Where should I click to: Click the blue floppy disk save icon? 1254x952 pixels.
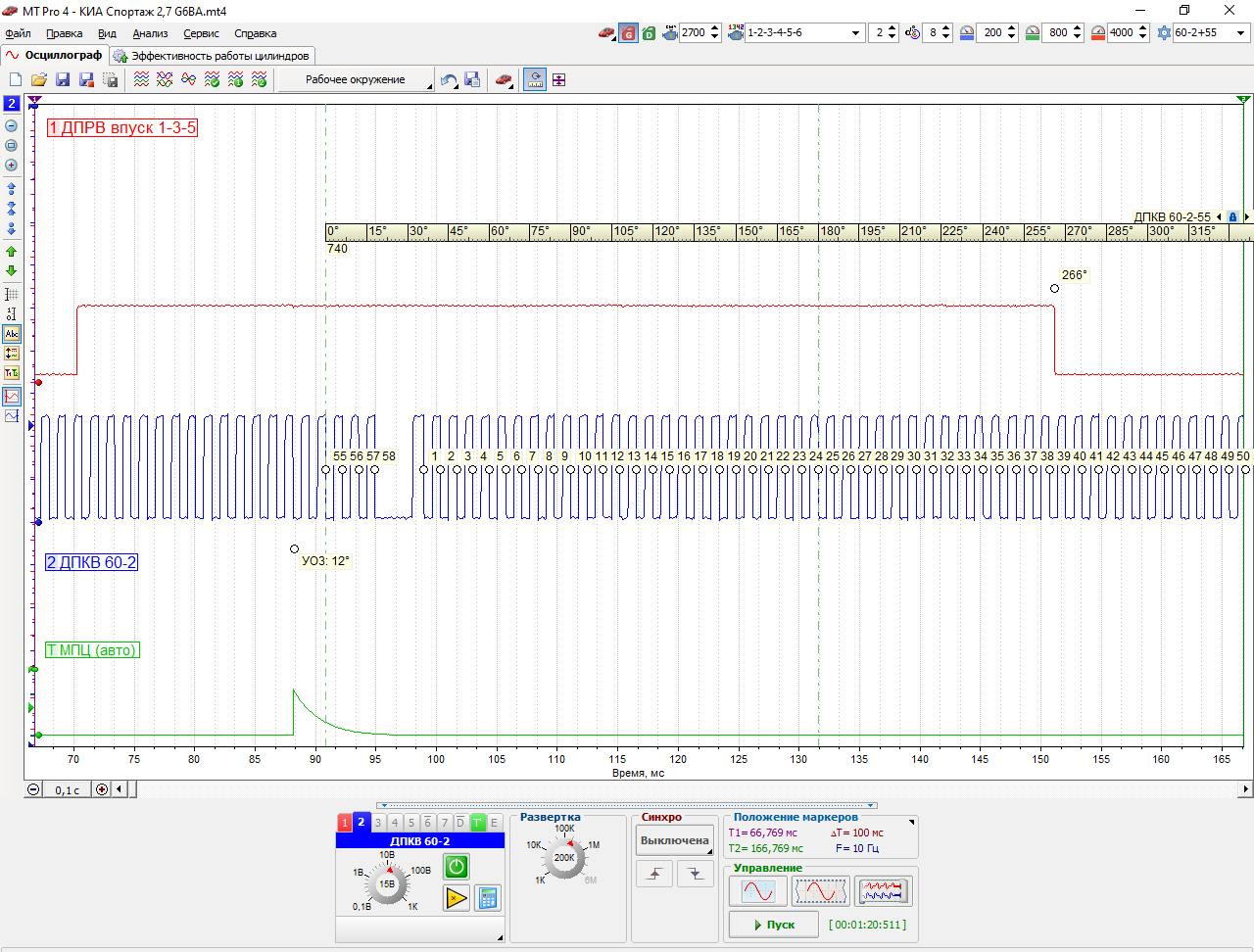[x=63, y=80]
